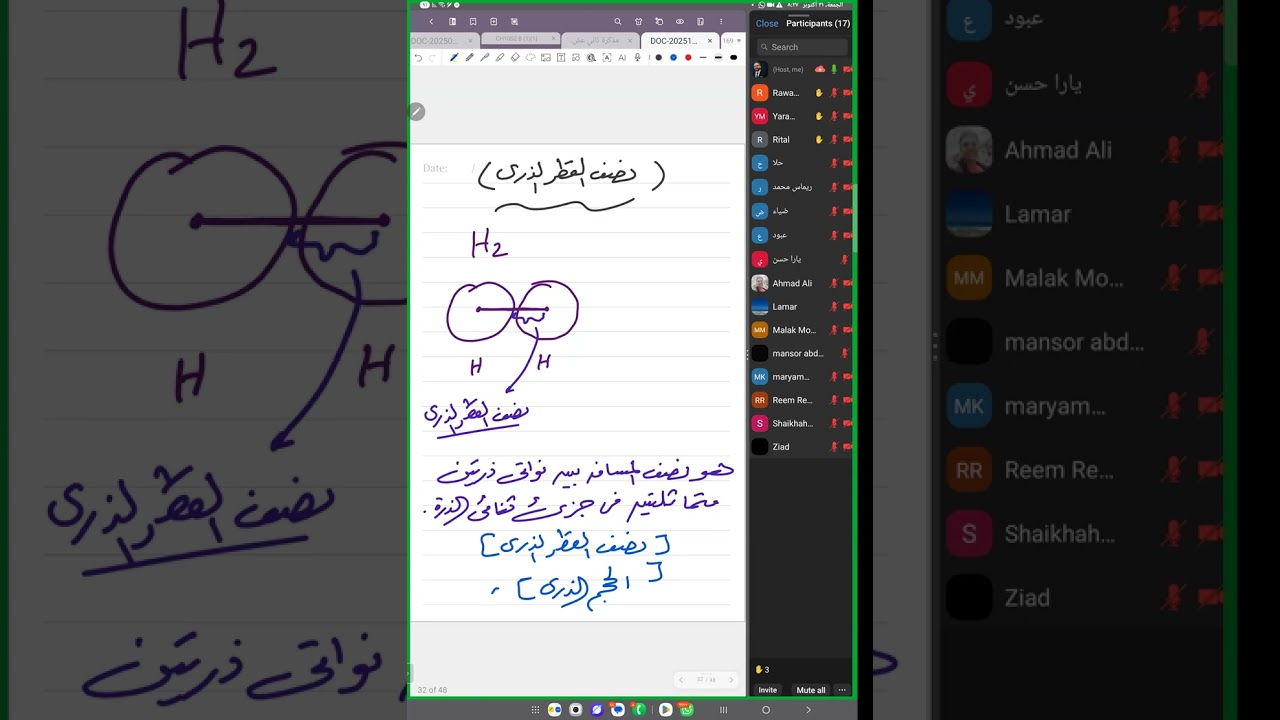Select the eraser tool
Viewport: 1280px width, 720px height.
(x=515, y=58)
